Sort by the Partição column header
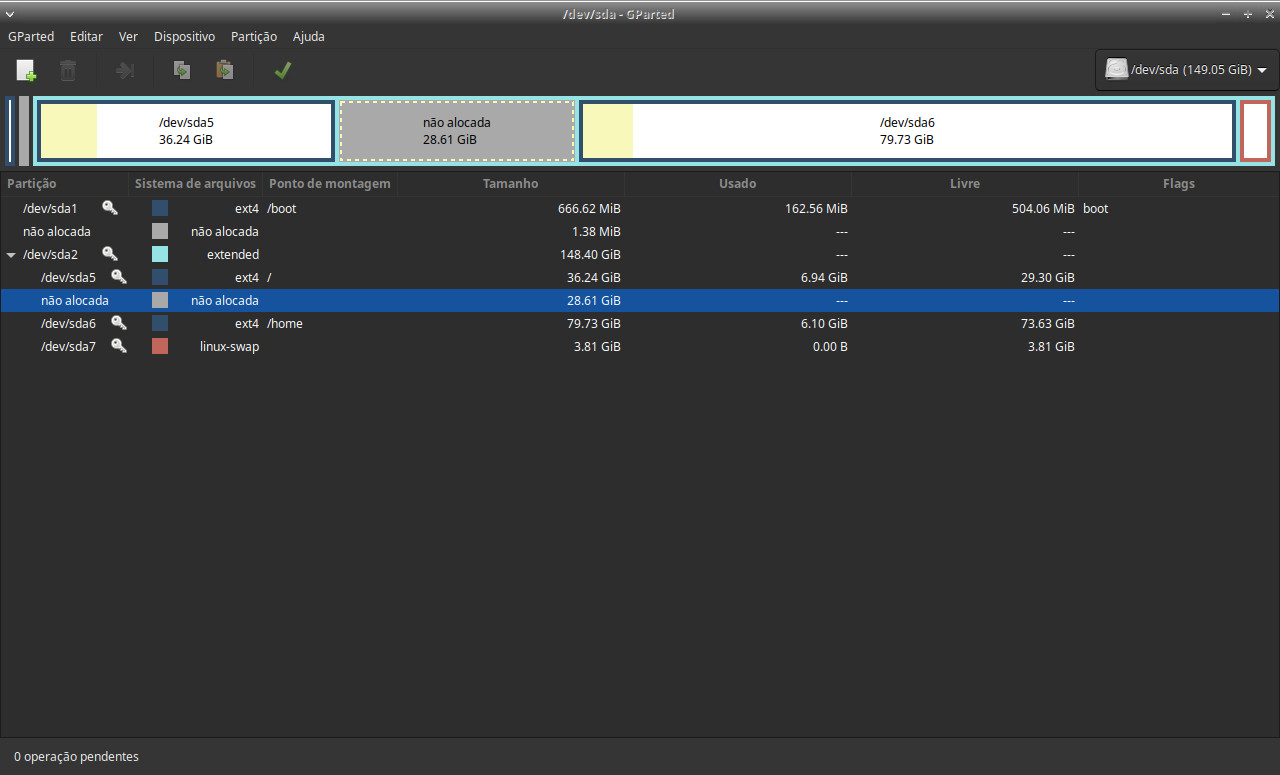The height and width of the screenshot is (775, 1280). (x=64, y=184)
